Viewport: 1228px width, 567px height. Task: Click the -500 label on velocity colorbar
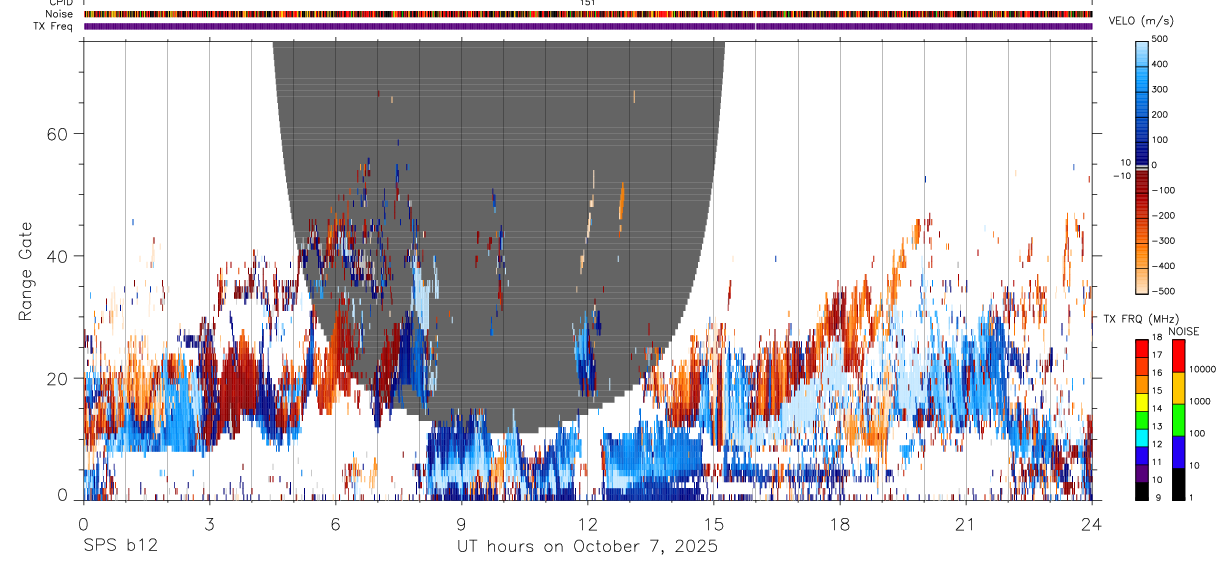1162,290
